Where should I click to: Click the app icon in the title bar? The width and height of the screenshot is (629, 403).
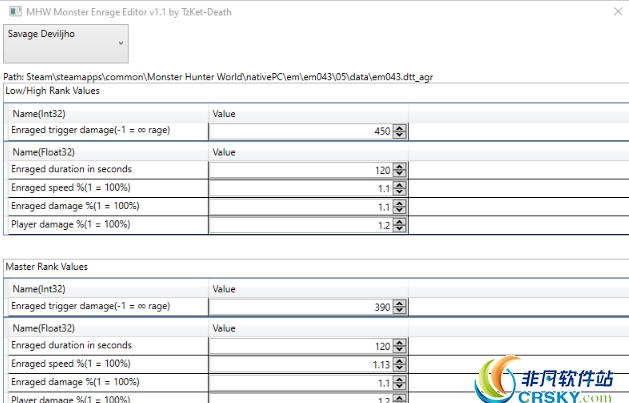10,10
